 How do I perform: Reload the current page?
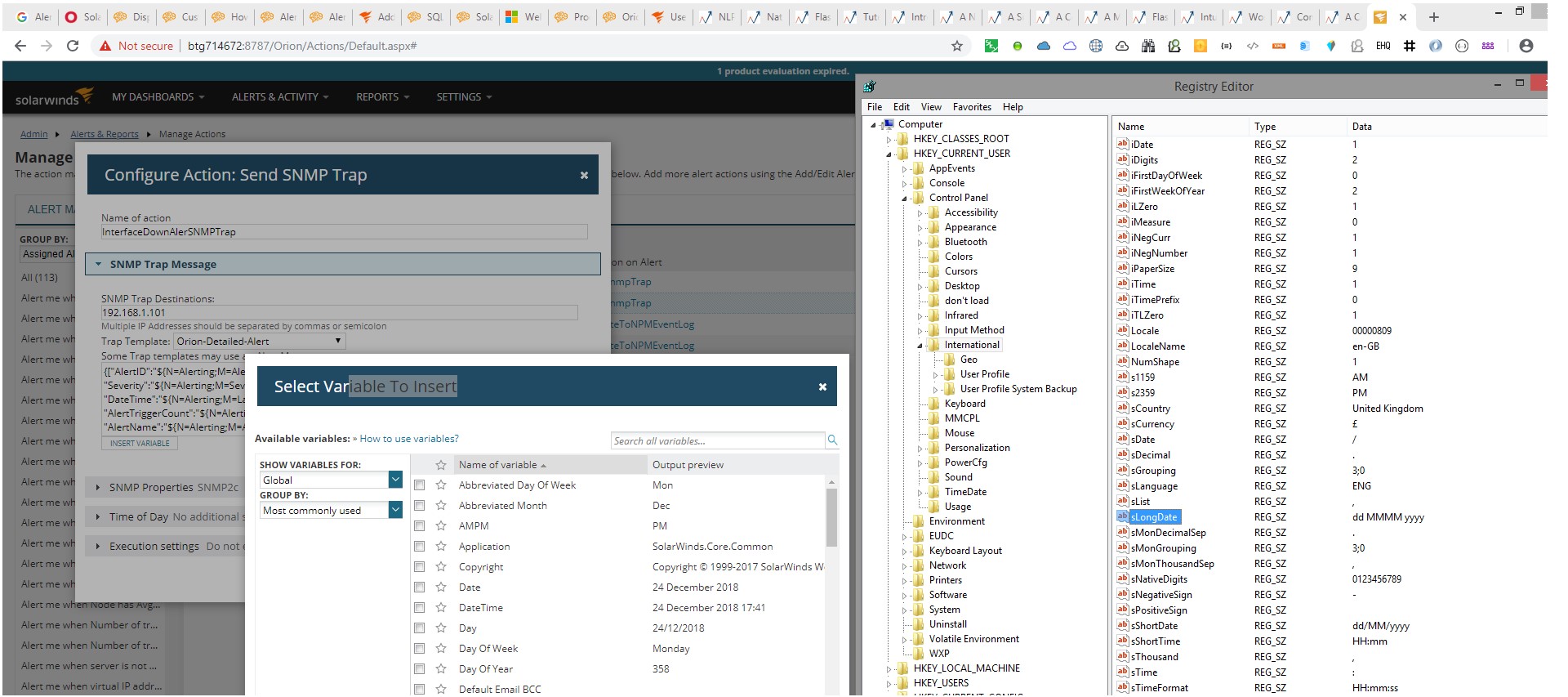[73, 46]
